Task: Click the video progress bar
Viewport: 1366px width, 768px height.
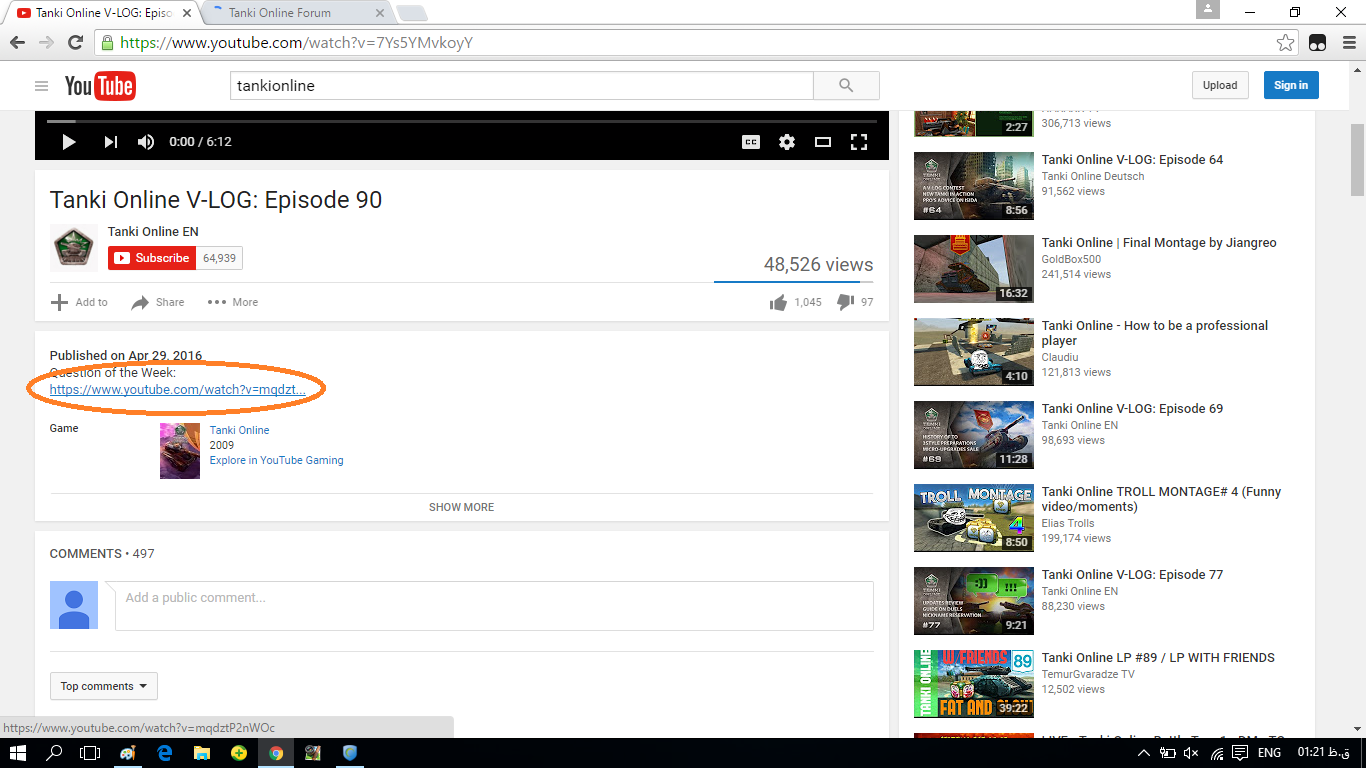Action: pyautogui.click(x=461, y=121)
